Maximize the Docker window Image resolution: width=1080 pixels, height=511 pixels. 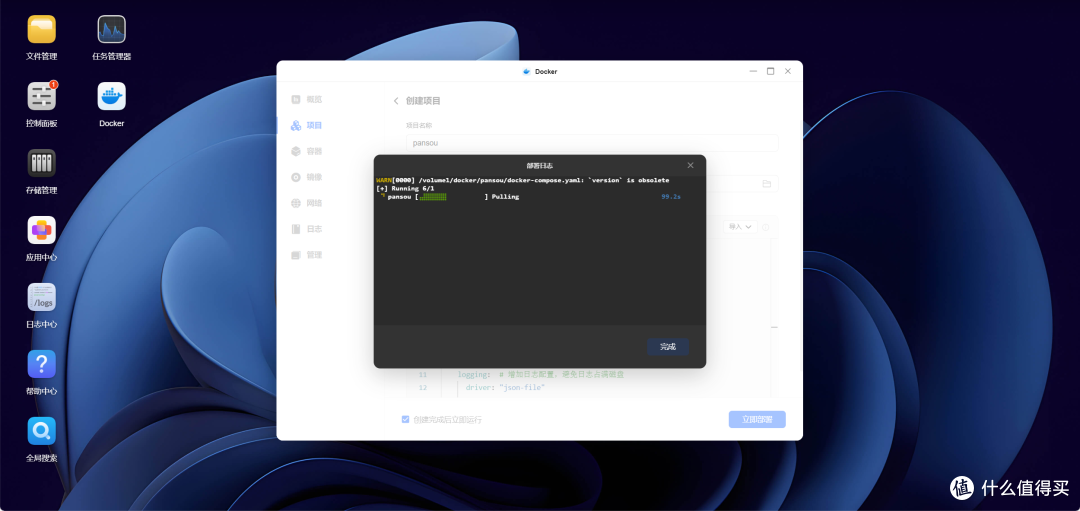[771, 71]
